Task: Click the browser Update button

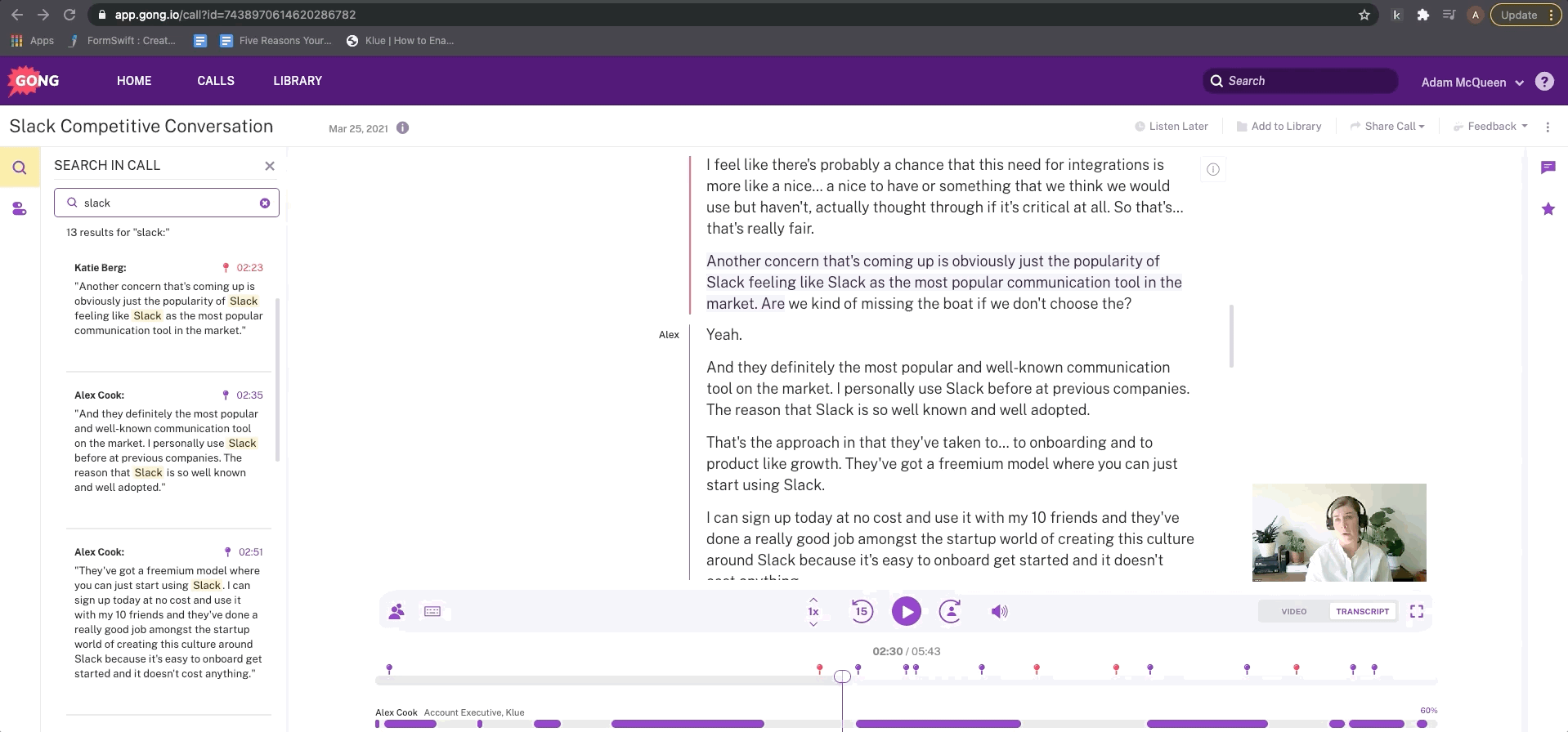Action: (1525, 15)
